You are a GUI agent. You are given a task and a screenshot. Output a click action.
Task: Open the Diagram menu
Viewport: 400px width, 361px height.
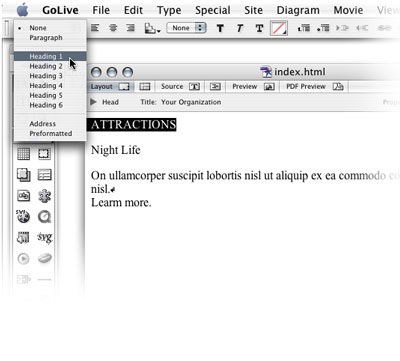point(298,10)
